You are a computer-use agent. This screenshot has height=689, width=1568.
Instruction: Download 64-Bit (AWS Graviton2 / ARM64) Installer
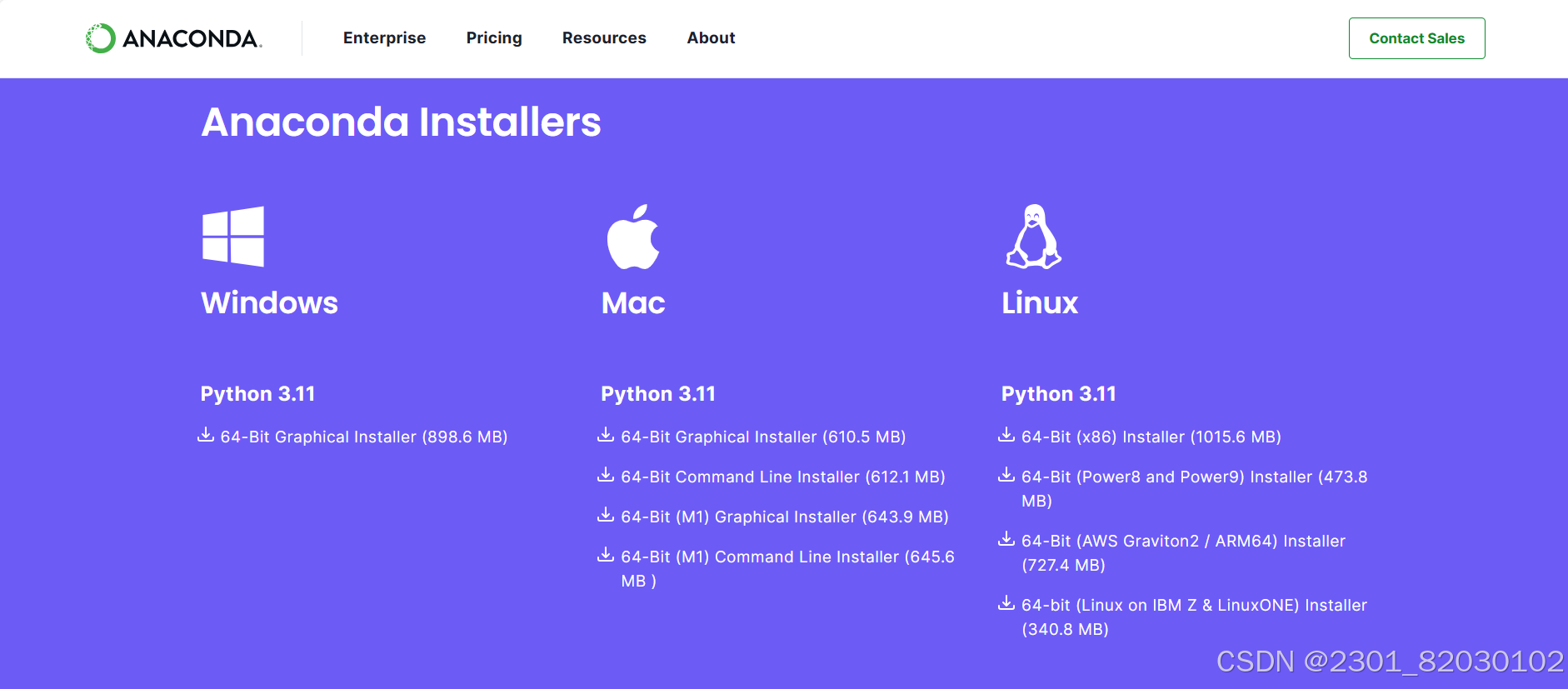tap(1183, 553)
